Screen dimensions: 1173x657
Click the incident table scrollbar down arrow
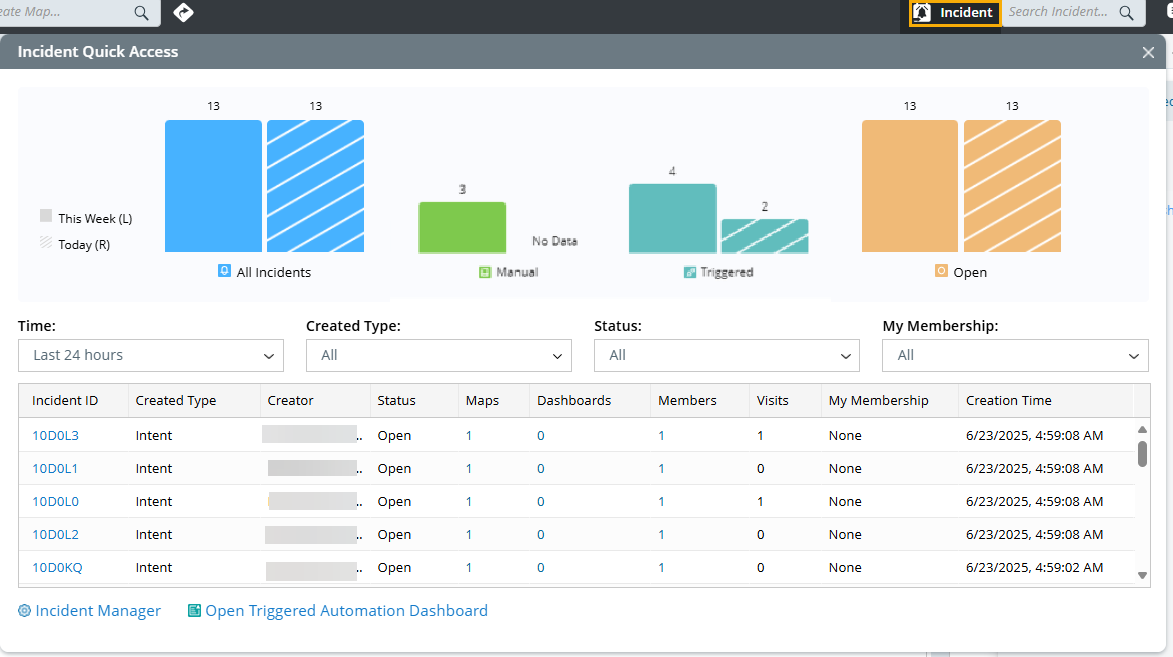pos(1143,575)
